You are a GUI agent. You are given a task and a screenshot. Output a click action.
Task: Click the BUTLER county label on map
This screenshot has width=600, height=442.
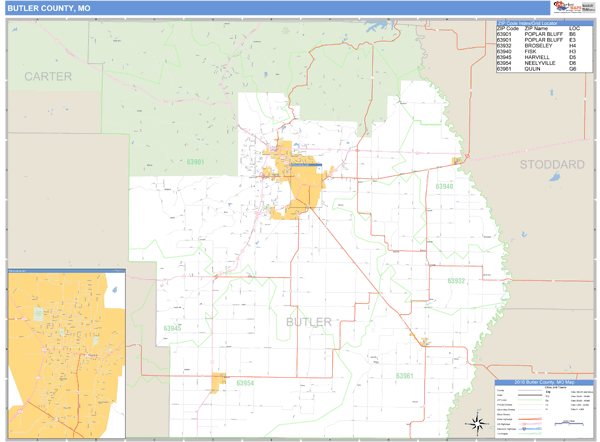[x=308, y=321]
